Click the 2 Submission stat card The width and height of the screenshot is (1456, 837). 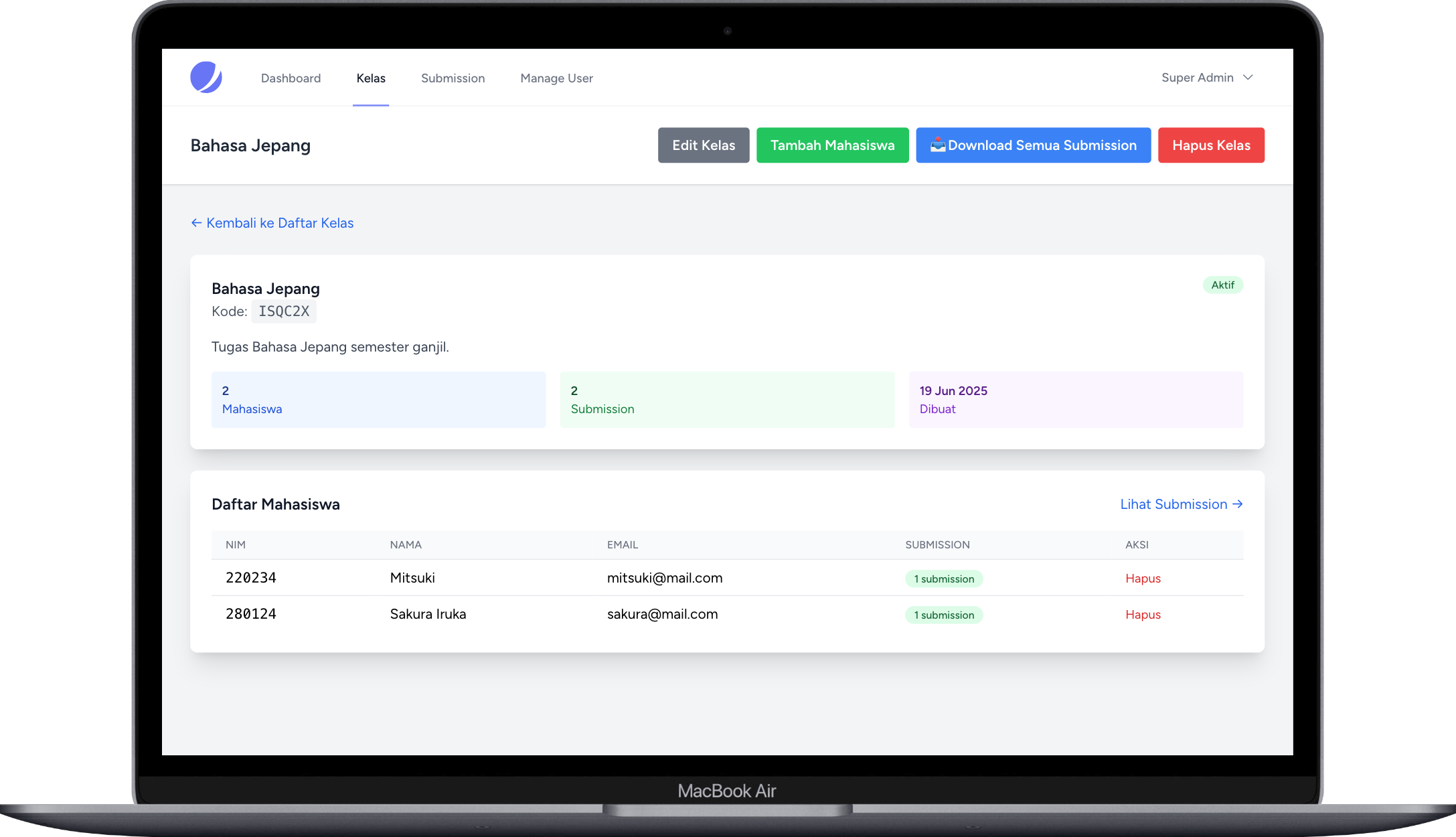[727, 400]
